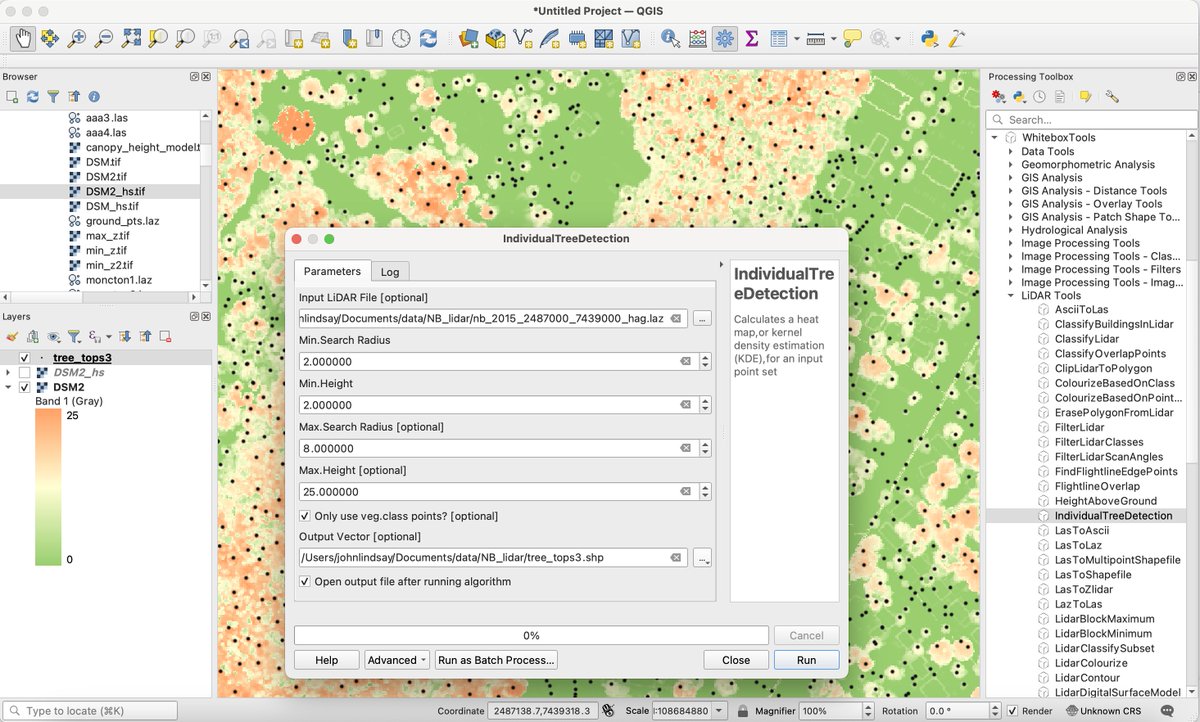Open the Processing Toolbox gear icon
Image resolution: width=1200 pixels, height=722 pixels.
724,38
